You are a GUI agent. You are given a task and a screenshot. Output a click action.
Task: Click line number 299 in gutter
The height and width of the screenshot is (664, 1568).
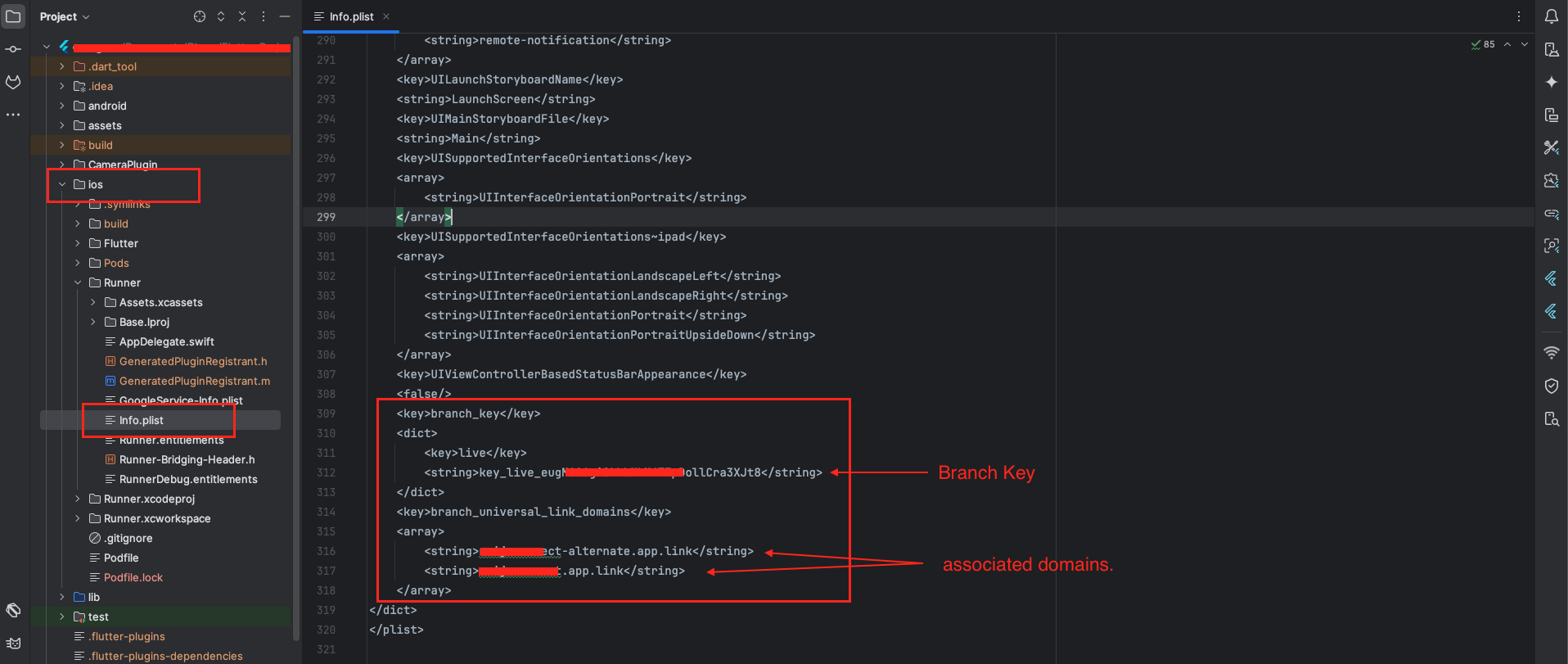coord(326,217)
